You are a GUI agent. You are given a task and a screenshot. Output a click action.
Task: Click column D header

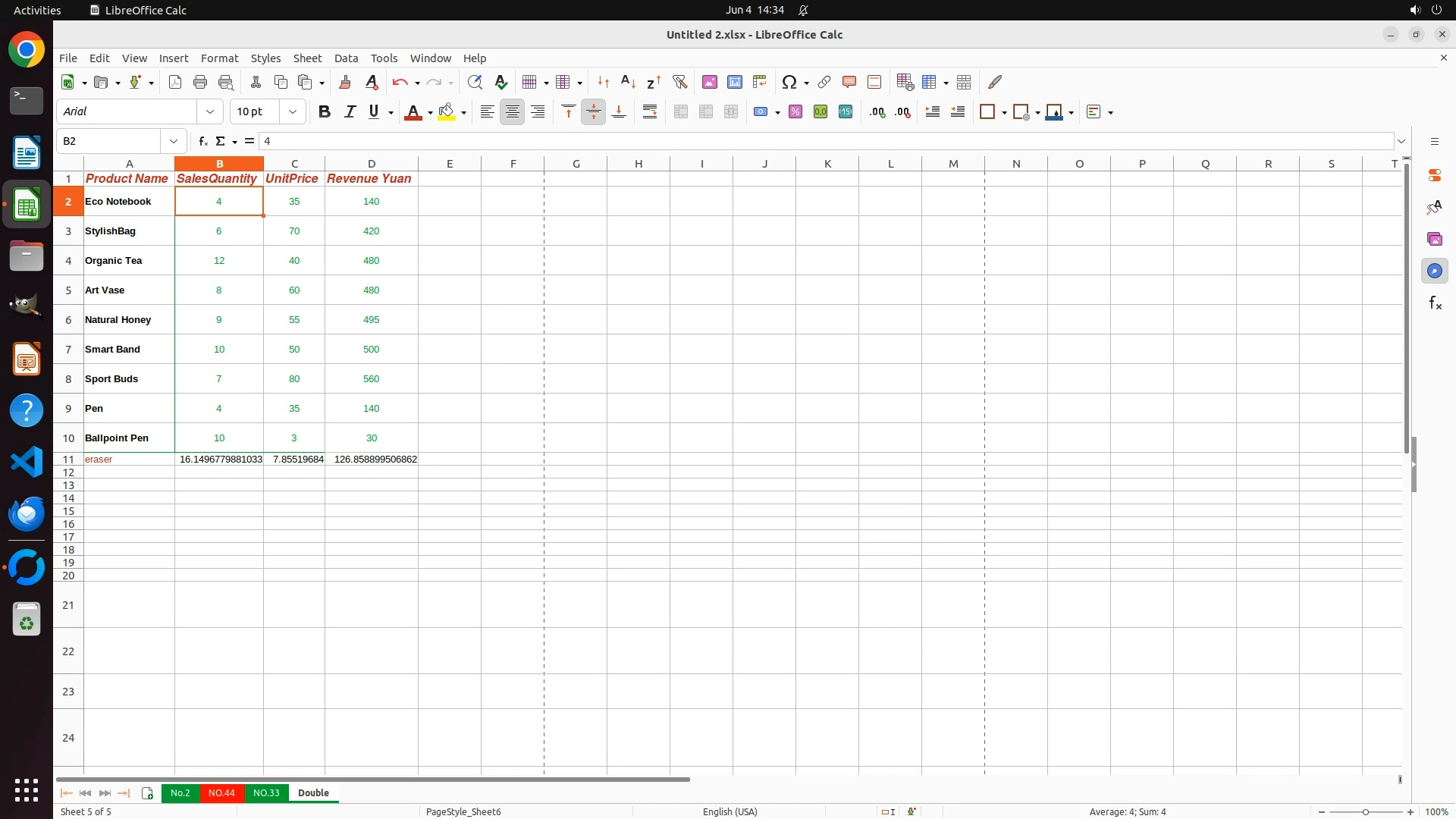[x=371, y=164]
